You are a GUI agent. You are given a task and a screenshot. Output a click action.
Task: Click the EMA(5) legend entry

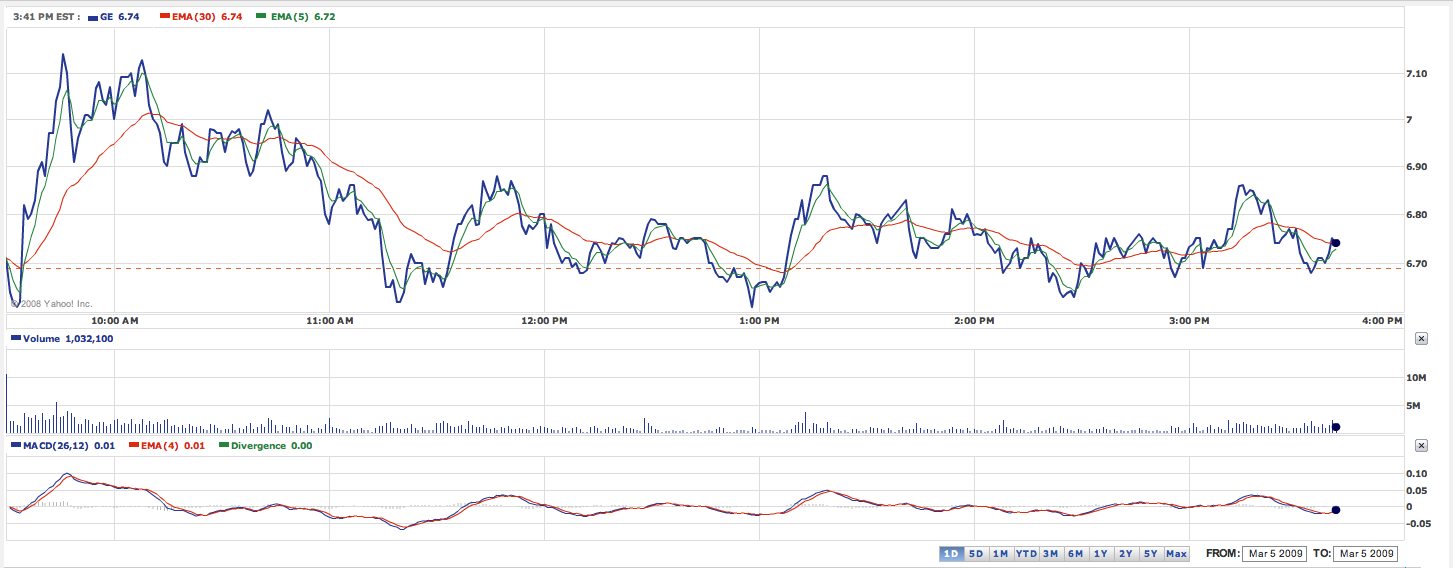pos(302,17)
